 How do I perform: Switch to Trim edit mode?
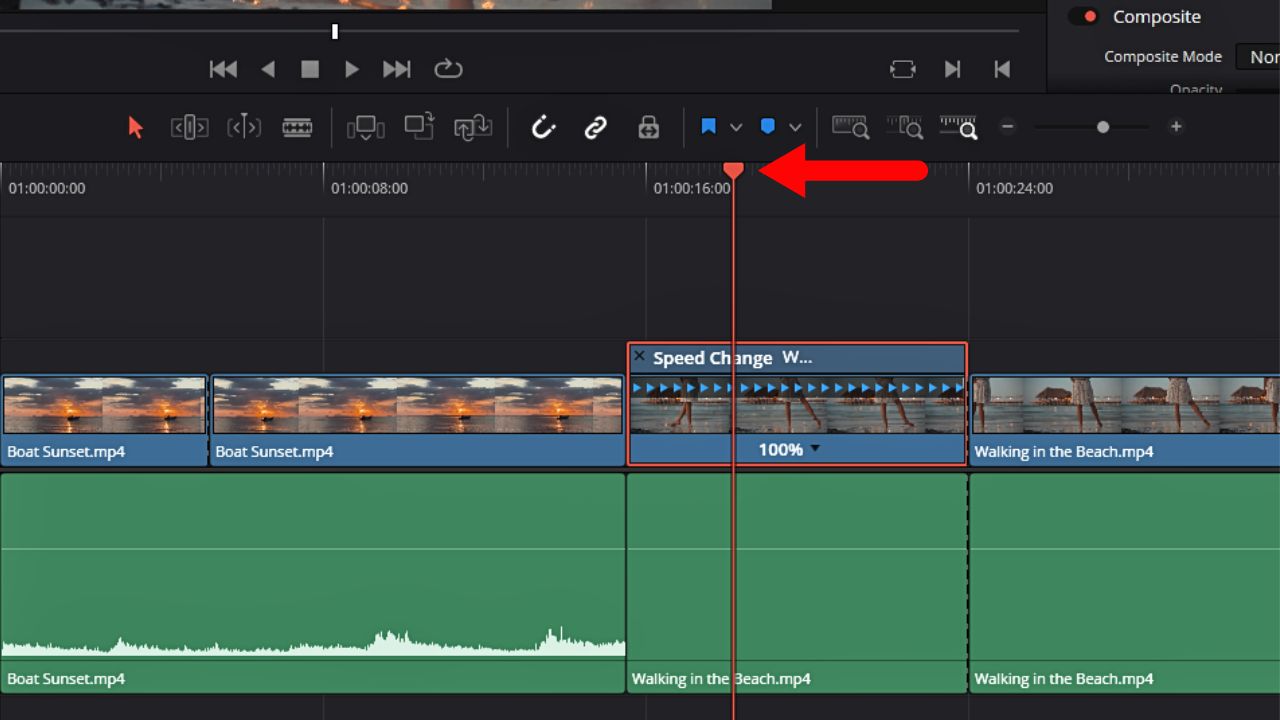[x=189, y=127]
